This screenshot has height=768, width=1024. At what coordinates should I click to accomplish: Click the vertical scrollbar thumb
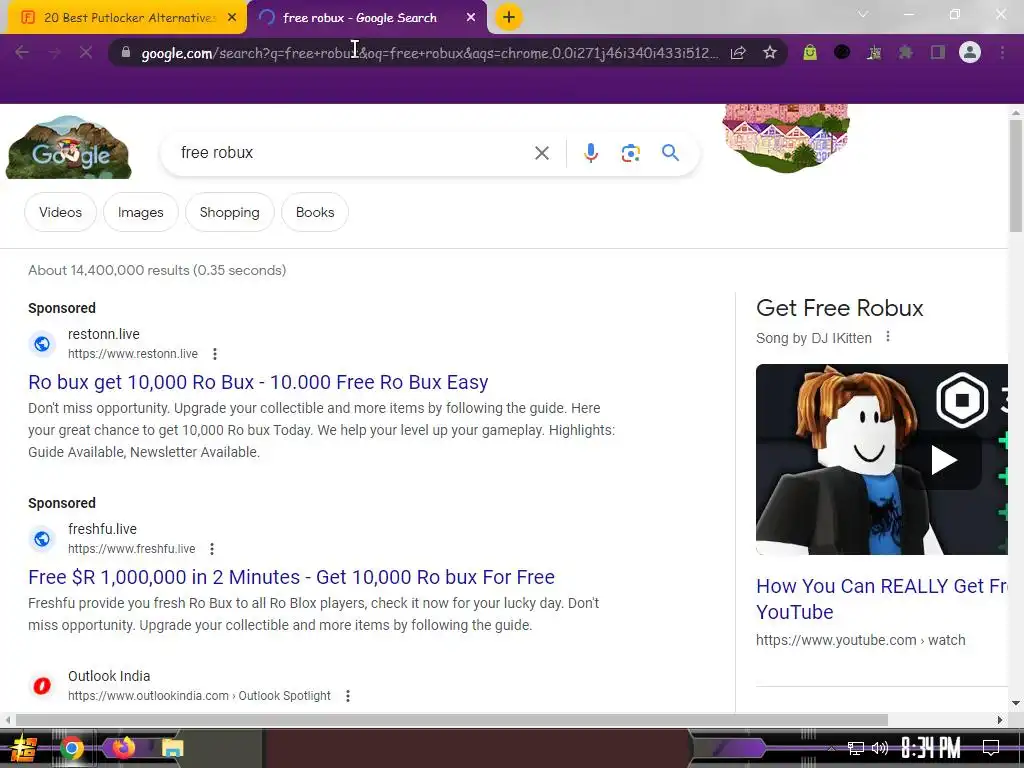(x=1016, y=175)
